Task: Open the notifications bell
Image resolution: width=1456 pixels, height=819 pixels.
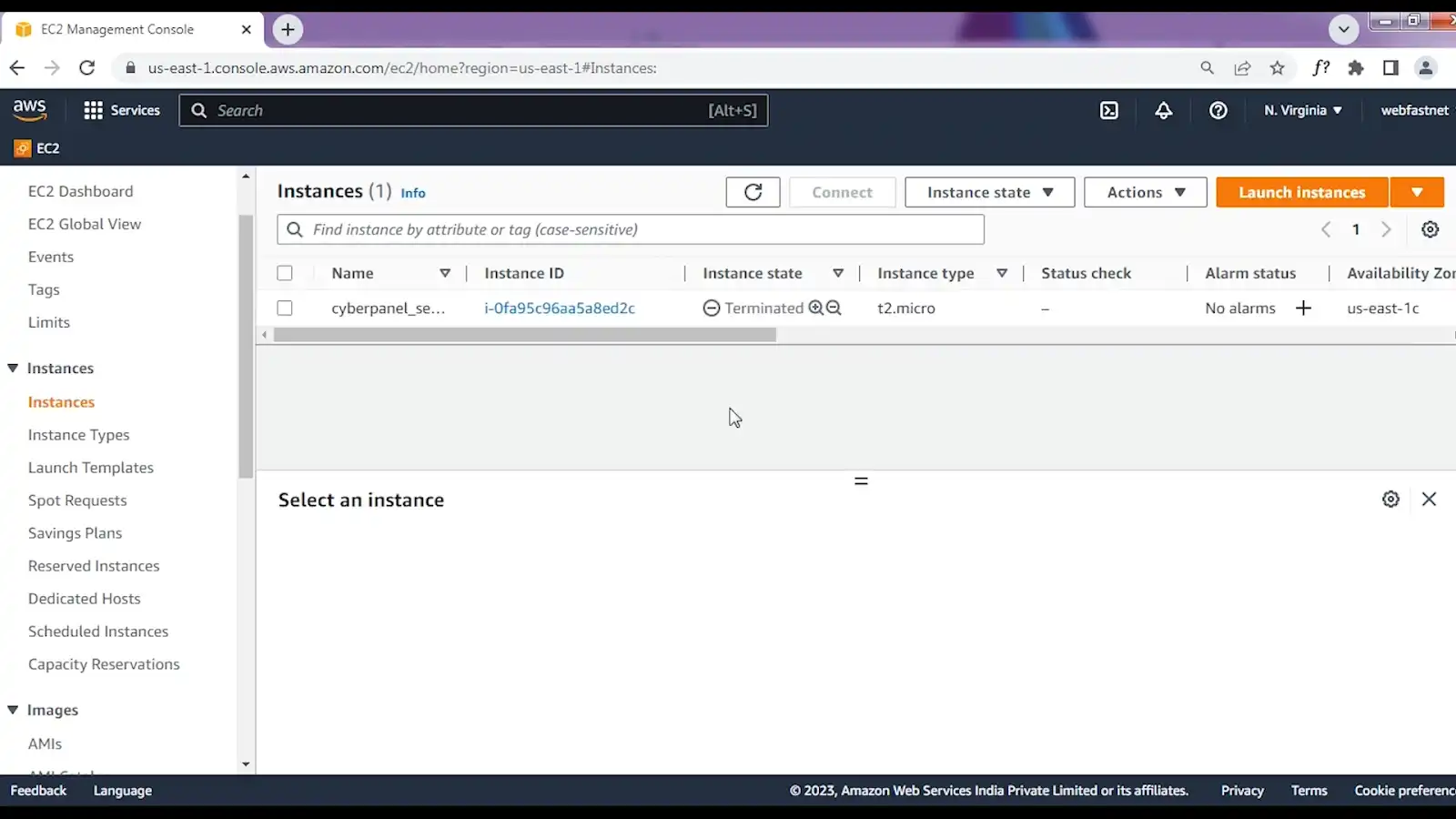Action: click(x=1163, y=110)
